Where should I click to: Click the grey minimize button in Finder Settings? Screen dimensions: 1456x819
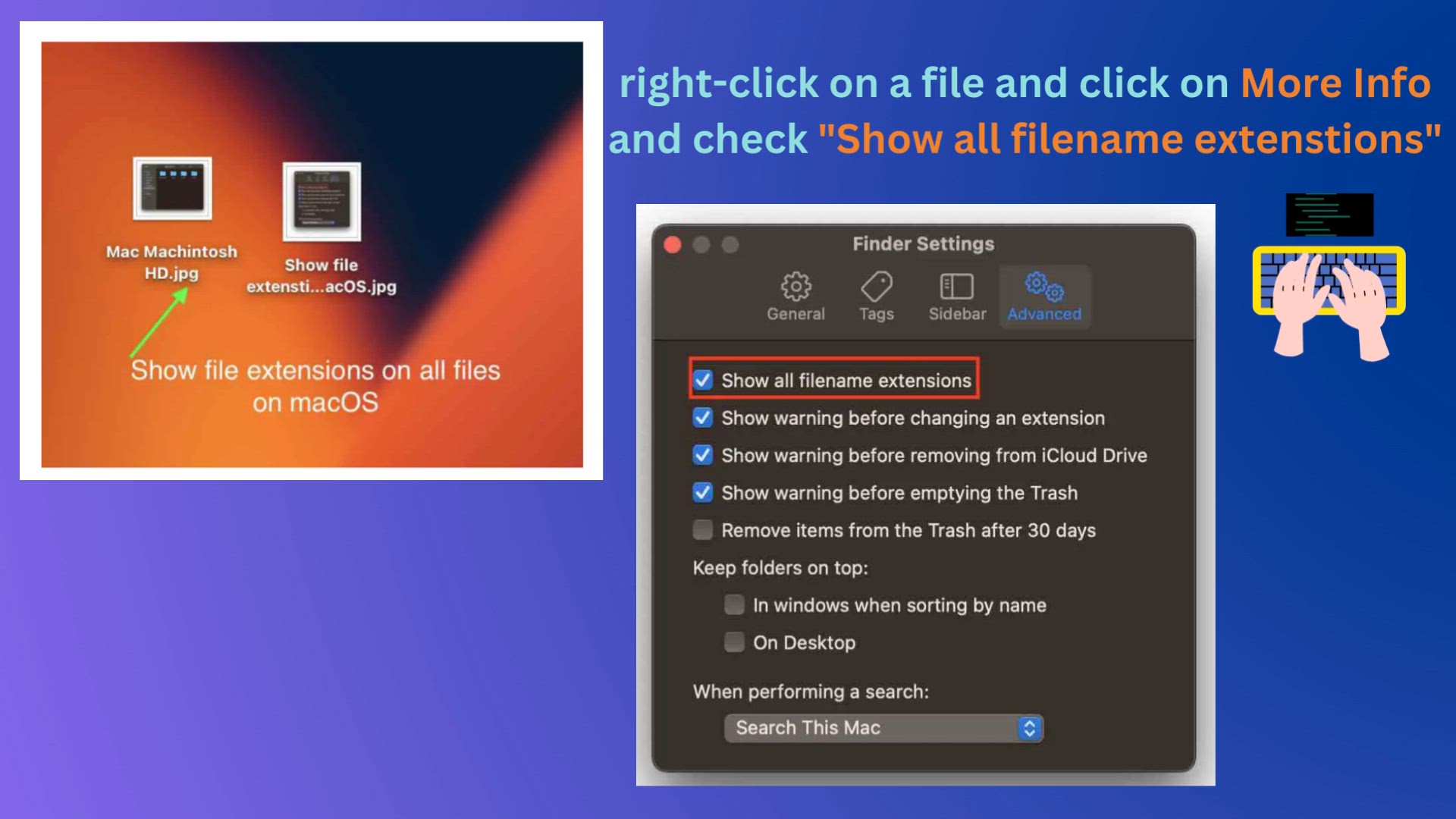click(701, 244)
